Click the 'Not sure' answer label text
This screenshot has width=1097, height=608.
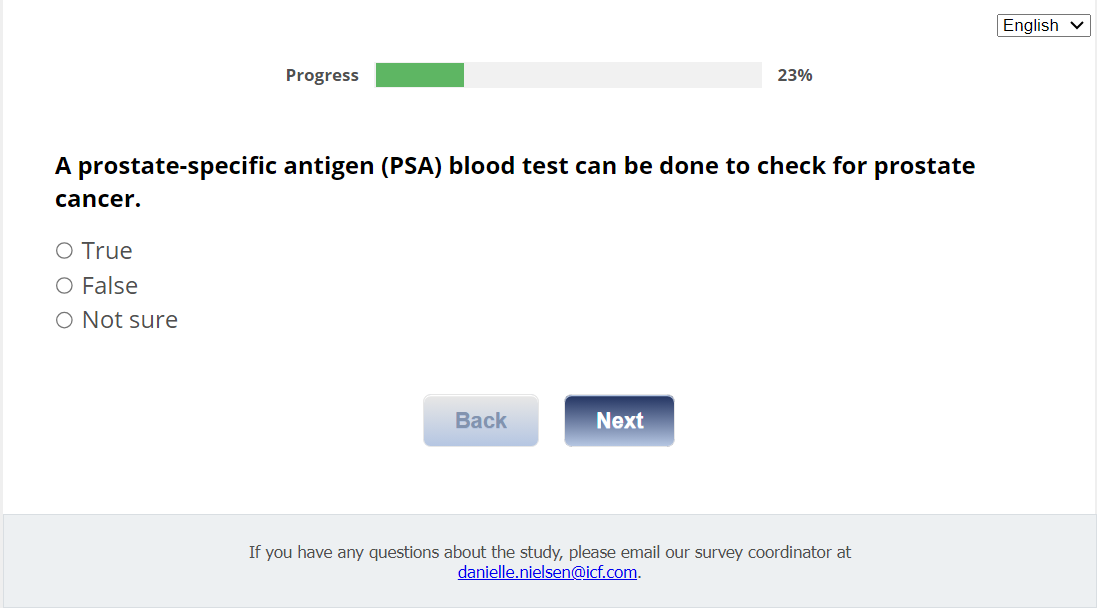(130, 321)
